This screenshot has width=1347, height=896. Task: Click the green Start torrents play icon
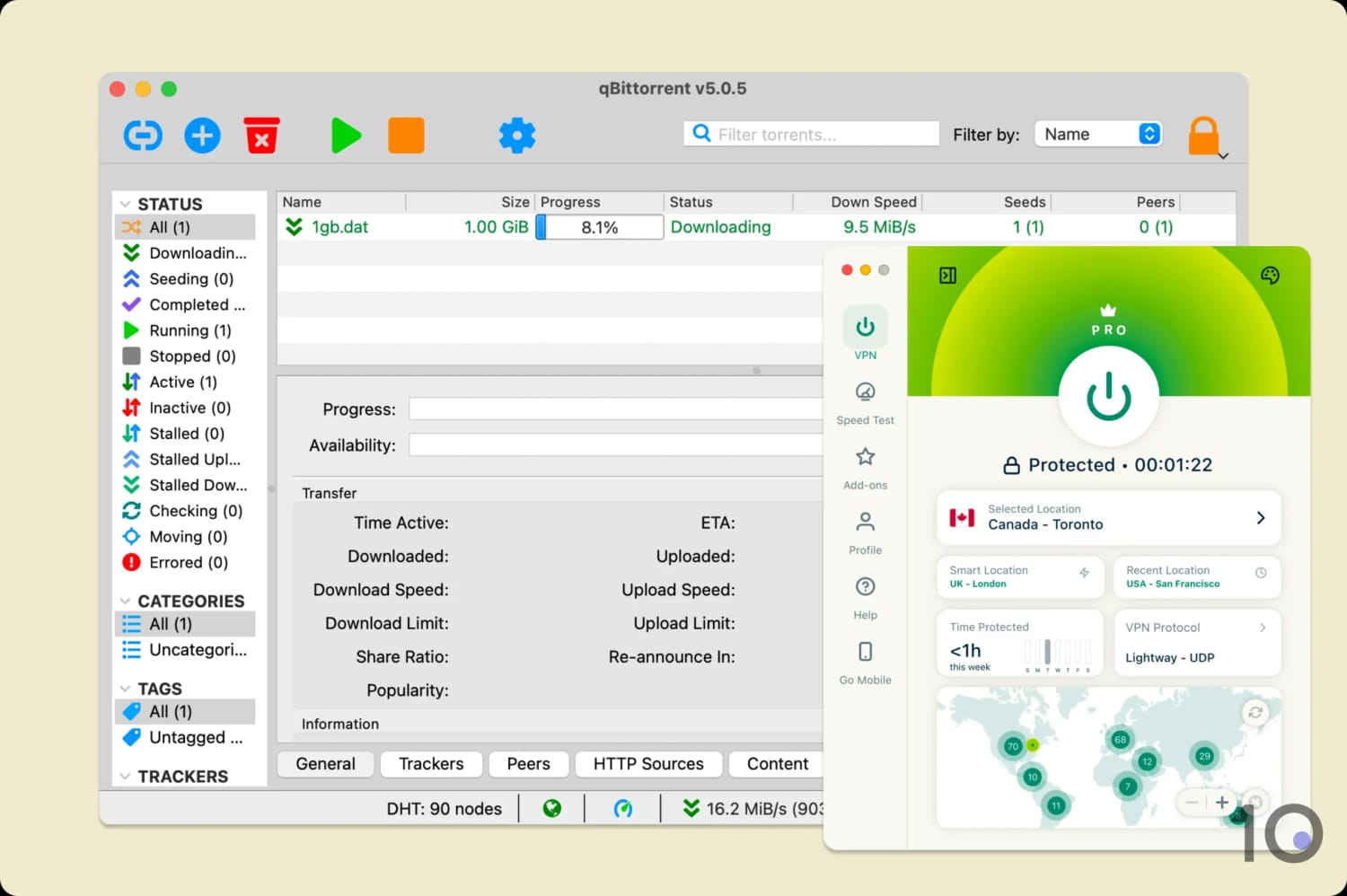point(346,136)
